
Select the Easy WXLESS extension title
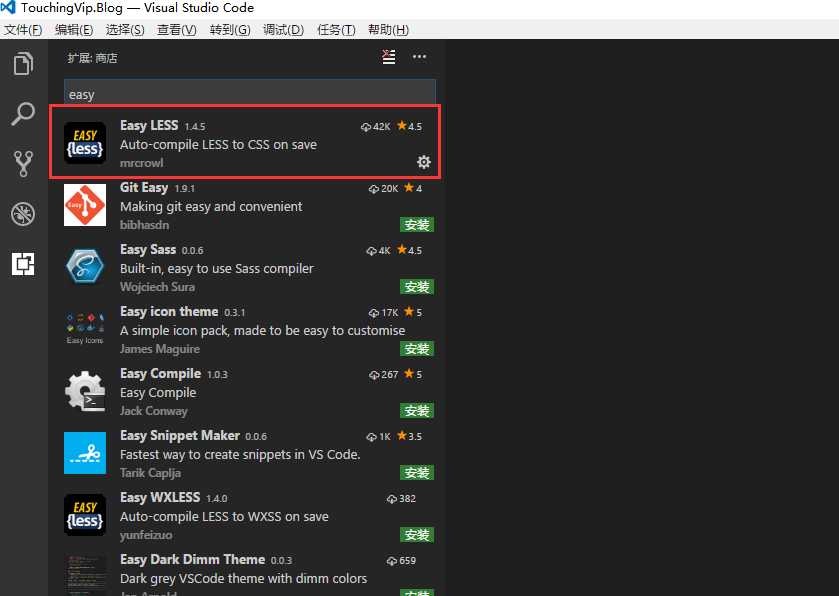coord(160,498)
